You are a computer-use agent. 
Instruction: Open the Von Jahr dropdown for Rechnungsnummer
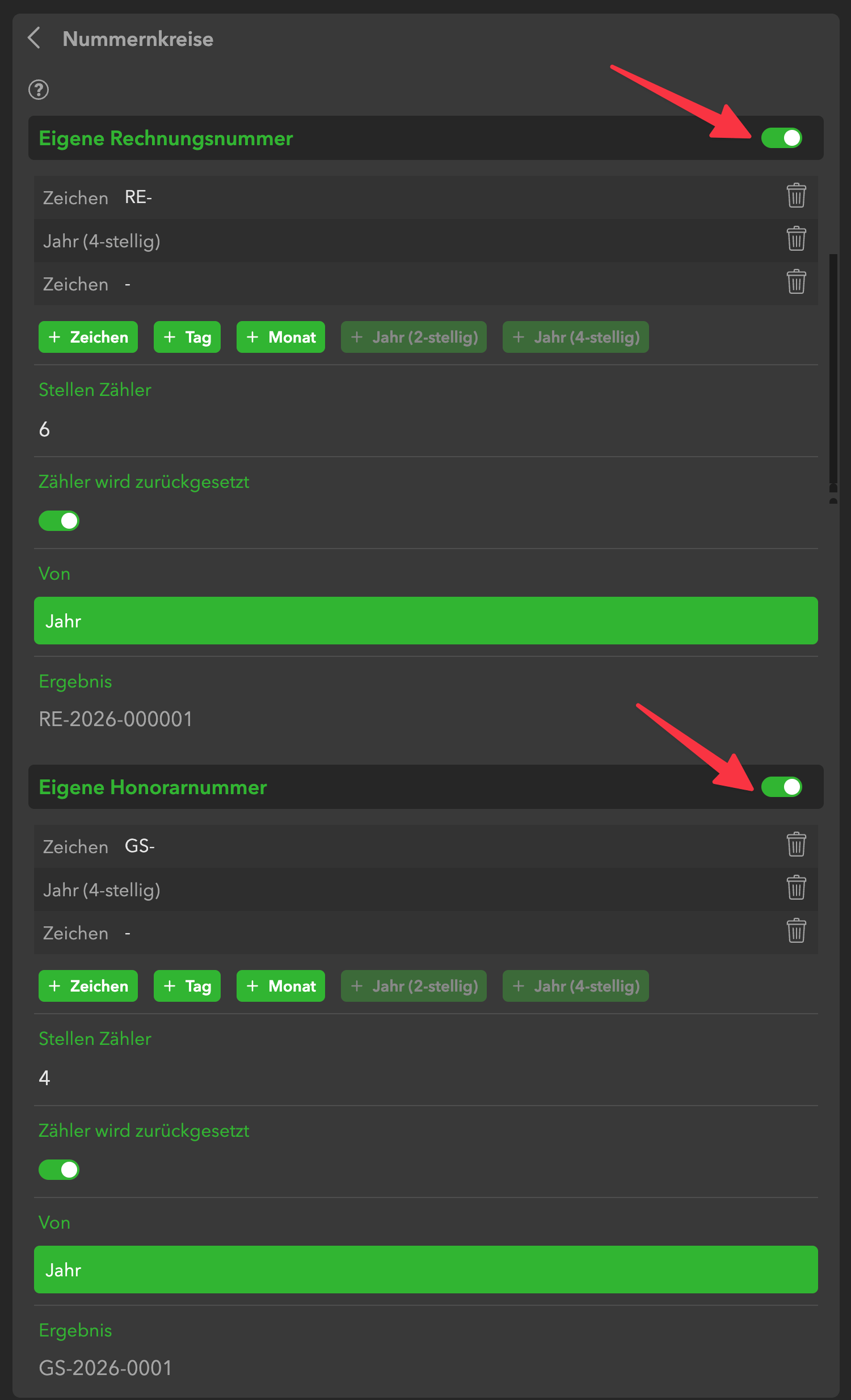coord(425,621)
